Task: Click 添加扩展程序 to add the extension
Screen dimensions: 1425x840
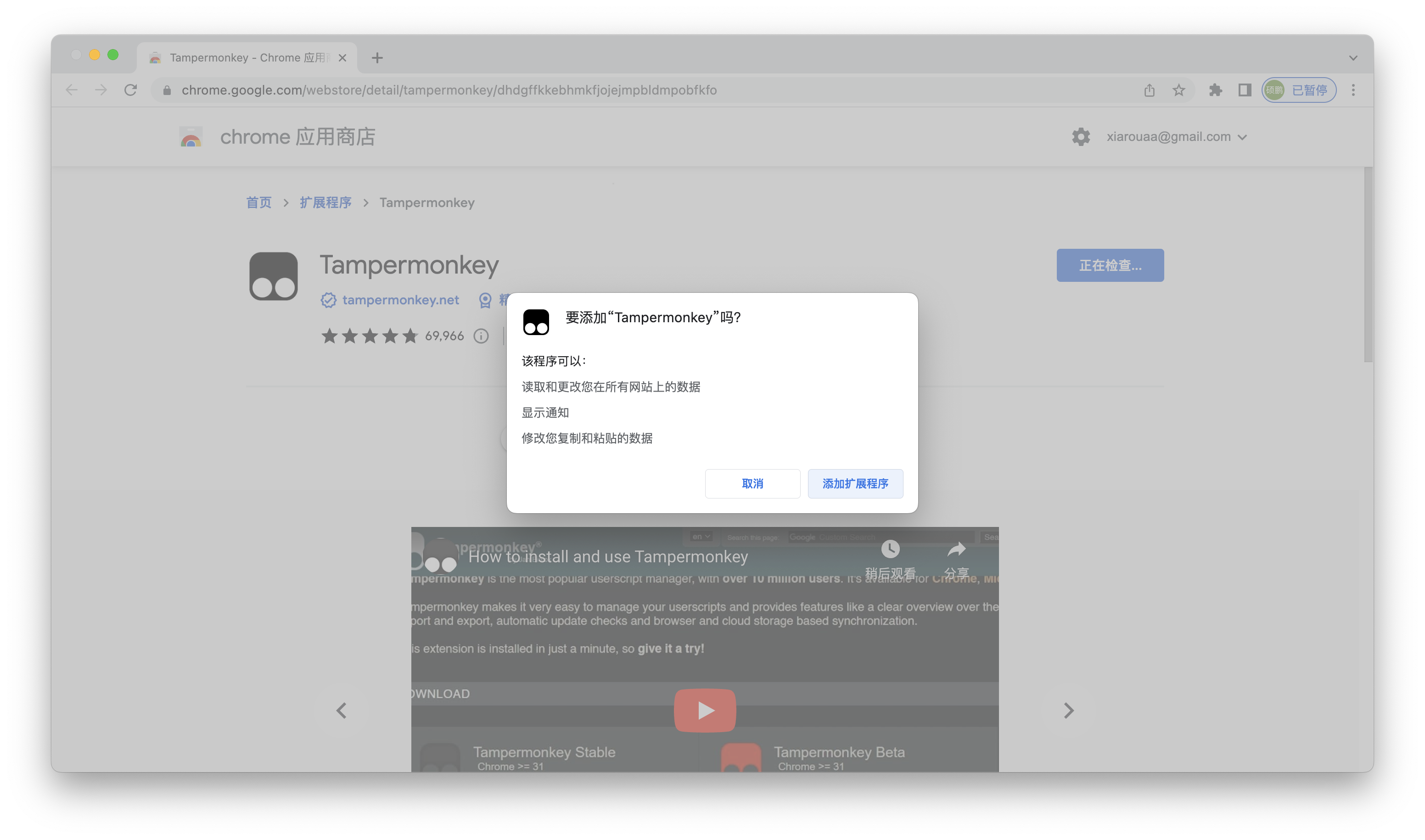Action: point(855,484)
